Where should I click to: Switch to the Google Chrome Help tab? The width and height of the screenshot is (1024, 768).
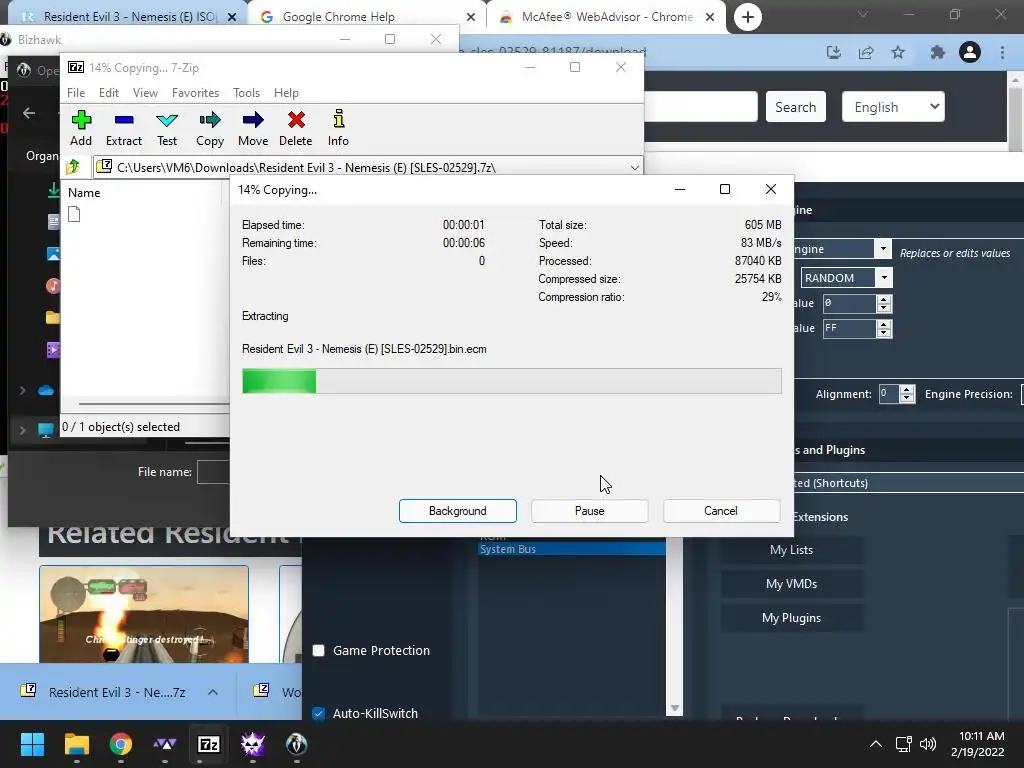click(x=366, y=17)
